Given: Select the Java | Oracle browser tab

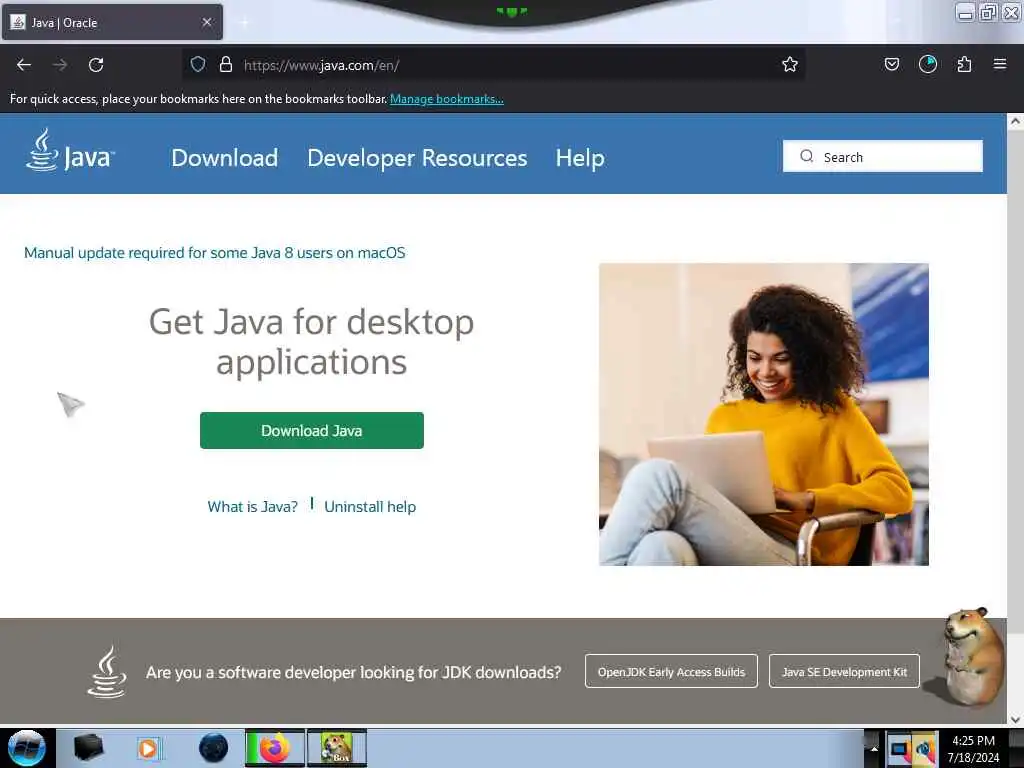Looking at the screenshot, I should (x=112, y=22).
